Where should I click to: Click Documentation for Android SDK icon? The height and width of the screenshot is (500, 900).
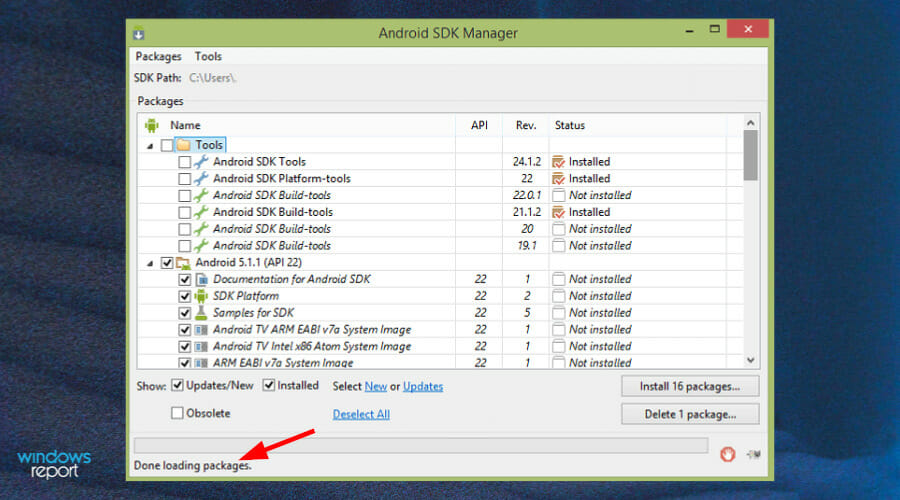click(201, 280)
